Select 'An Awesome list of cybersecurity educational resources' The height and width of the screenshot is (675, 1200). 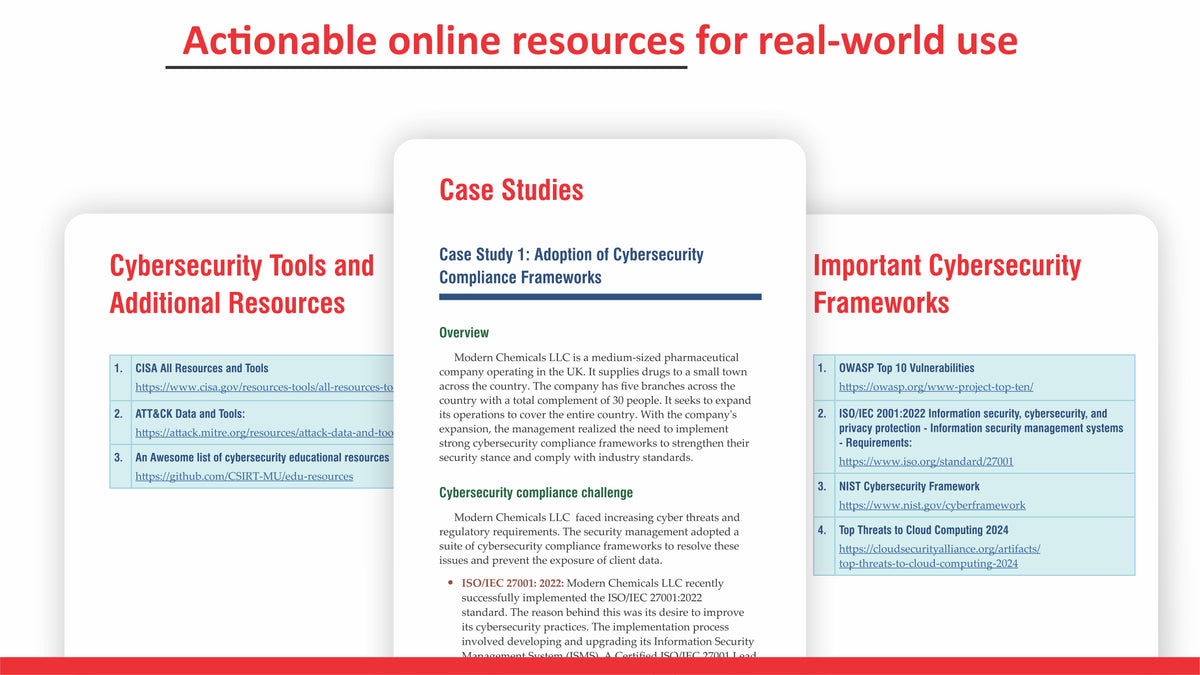(x=262, y=457)
